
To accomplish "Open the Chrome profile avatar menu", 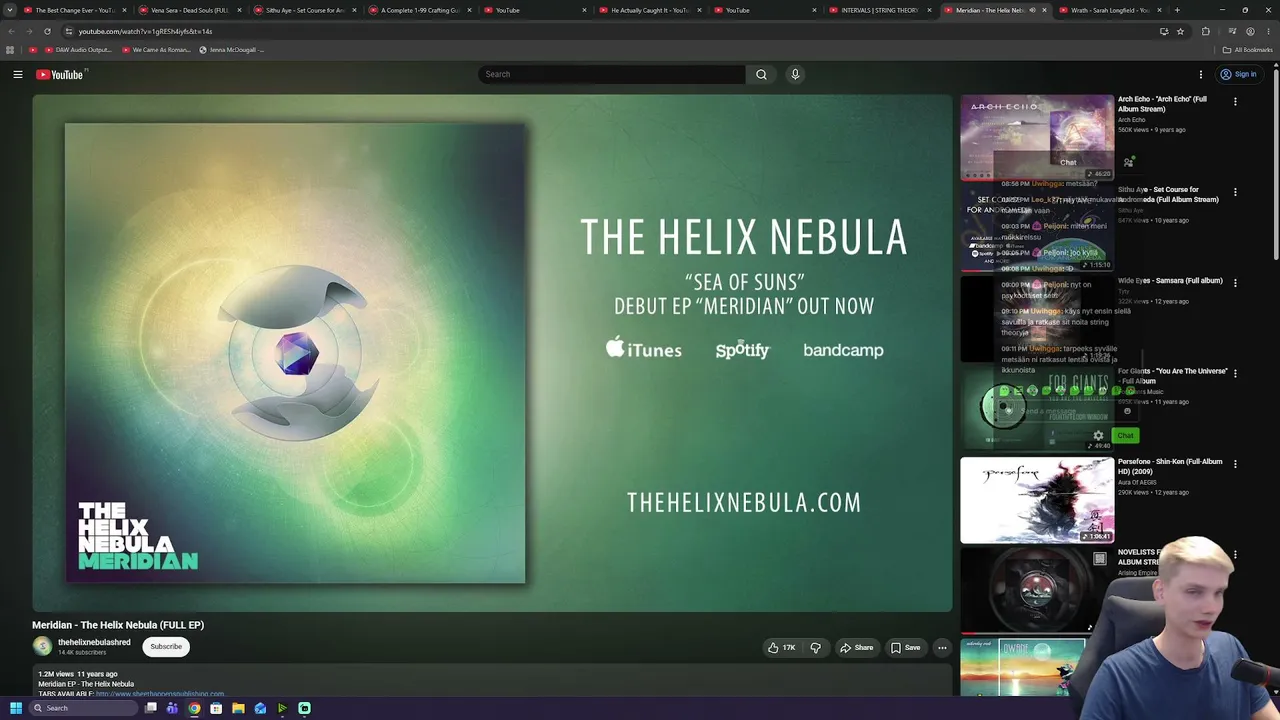I will [x=1250, y=31].
